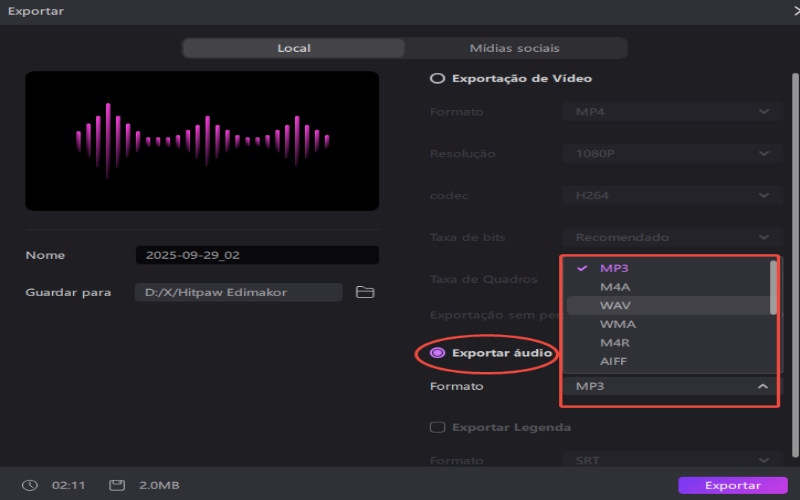Select AIFF audio format option

tap(614, 361)
